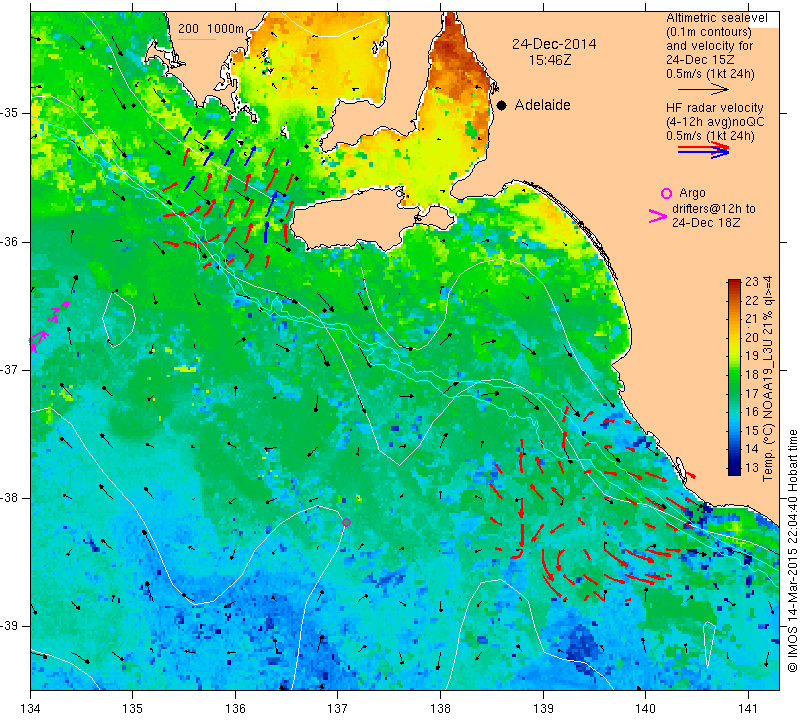Click the colorbar value 23
The width and height of the screenshot is (800, 720).
point(752,282)
